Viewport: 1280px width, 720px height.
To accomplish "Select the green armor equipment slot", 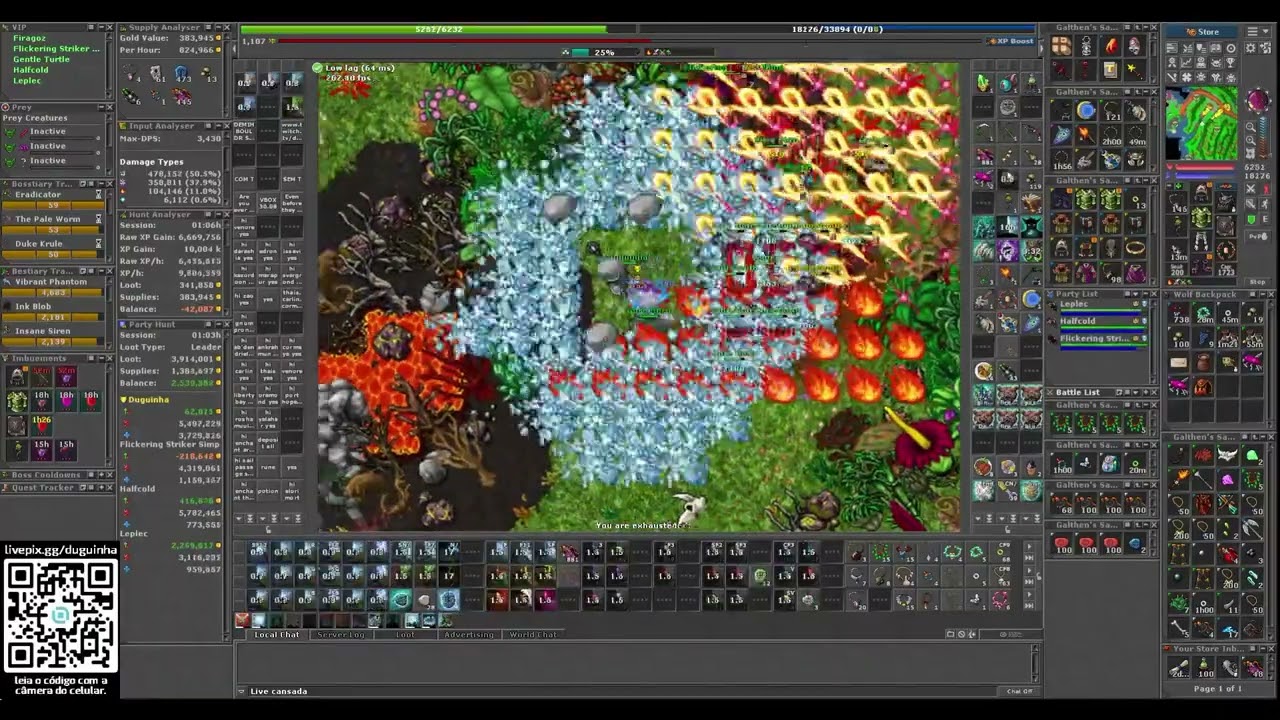I will (x=1201, y=216).
